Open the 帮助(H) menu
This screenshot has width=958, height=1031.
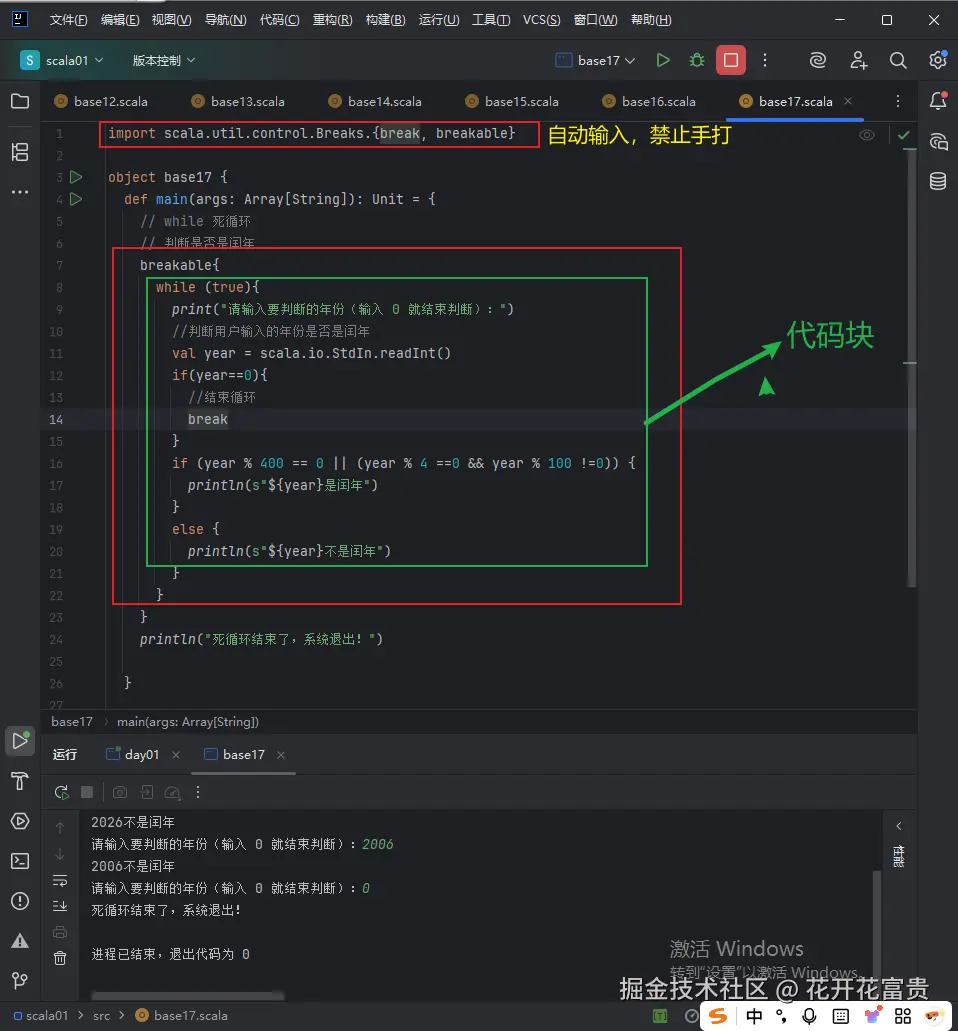(x=651, y=20)
